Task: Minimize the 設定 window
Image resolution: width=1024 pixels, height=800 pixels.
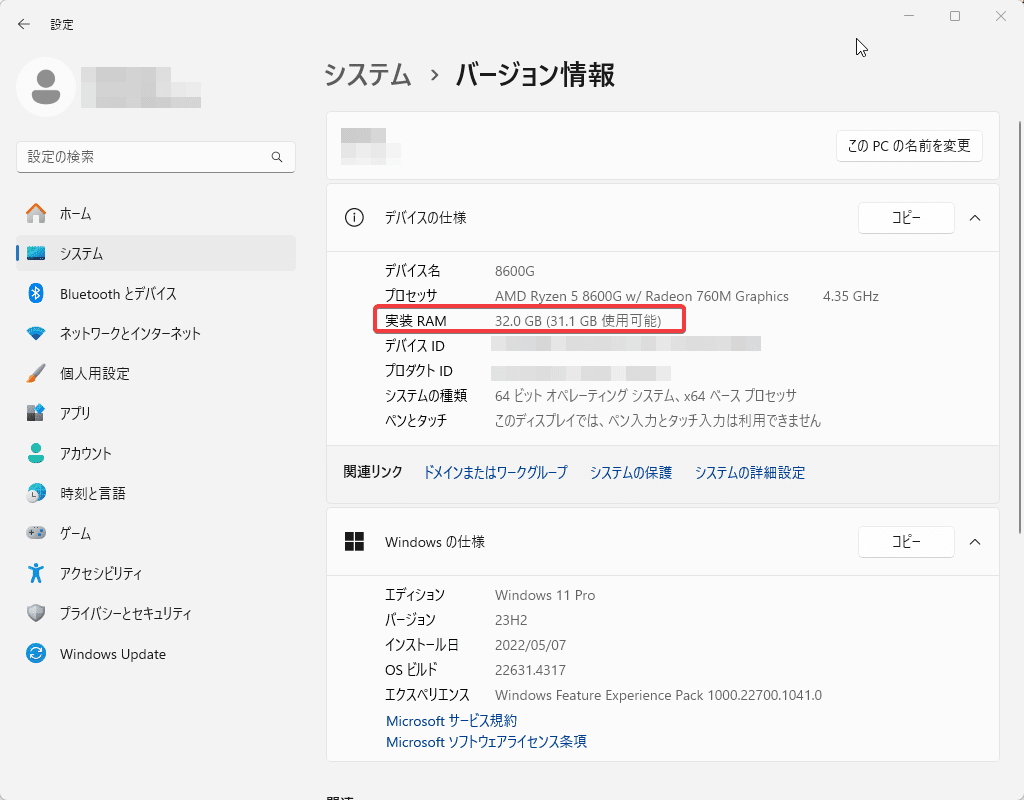Action: (x=909, y=16)
